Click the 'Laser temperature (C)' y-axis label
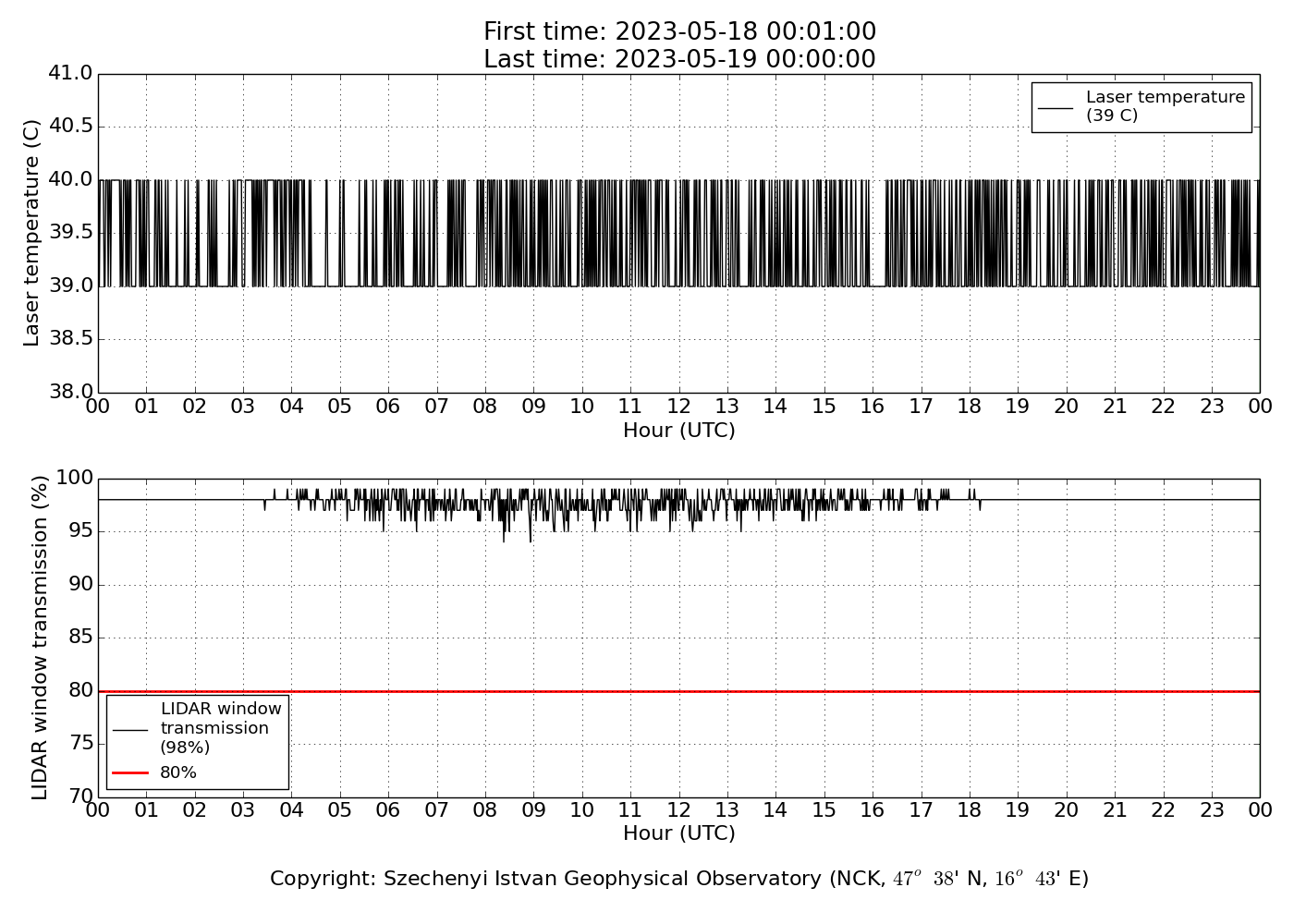The image size is (1294, 924). coord(32,233)
